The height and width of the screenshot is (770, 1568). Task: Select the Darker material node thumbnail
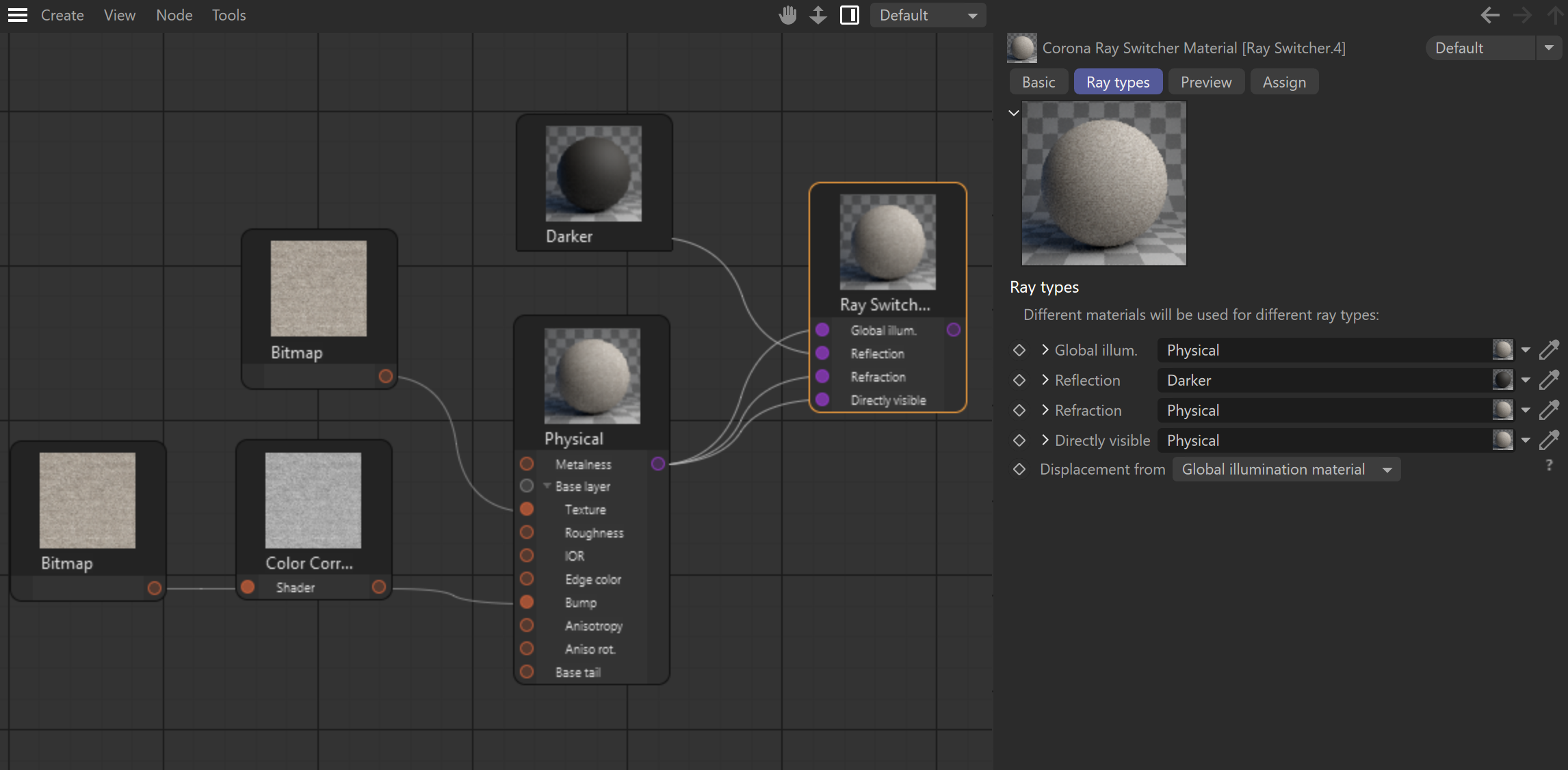594,174
